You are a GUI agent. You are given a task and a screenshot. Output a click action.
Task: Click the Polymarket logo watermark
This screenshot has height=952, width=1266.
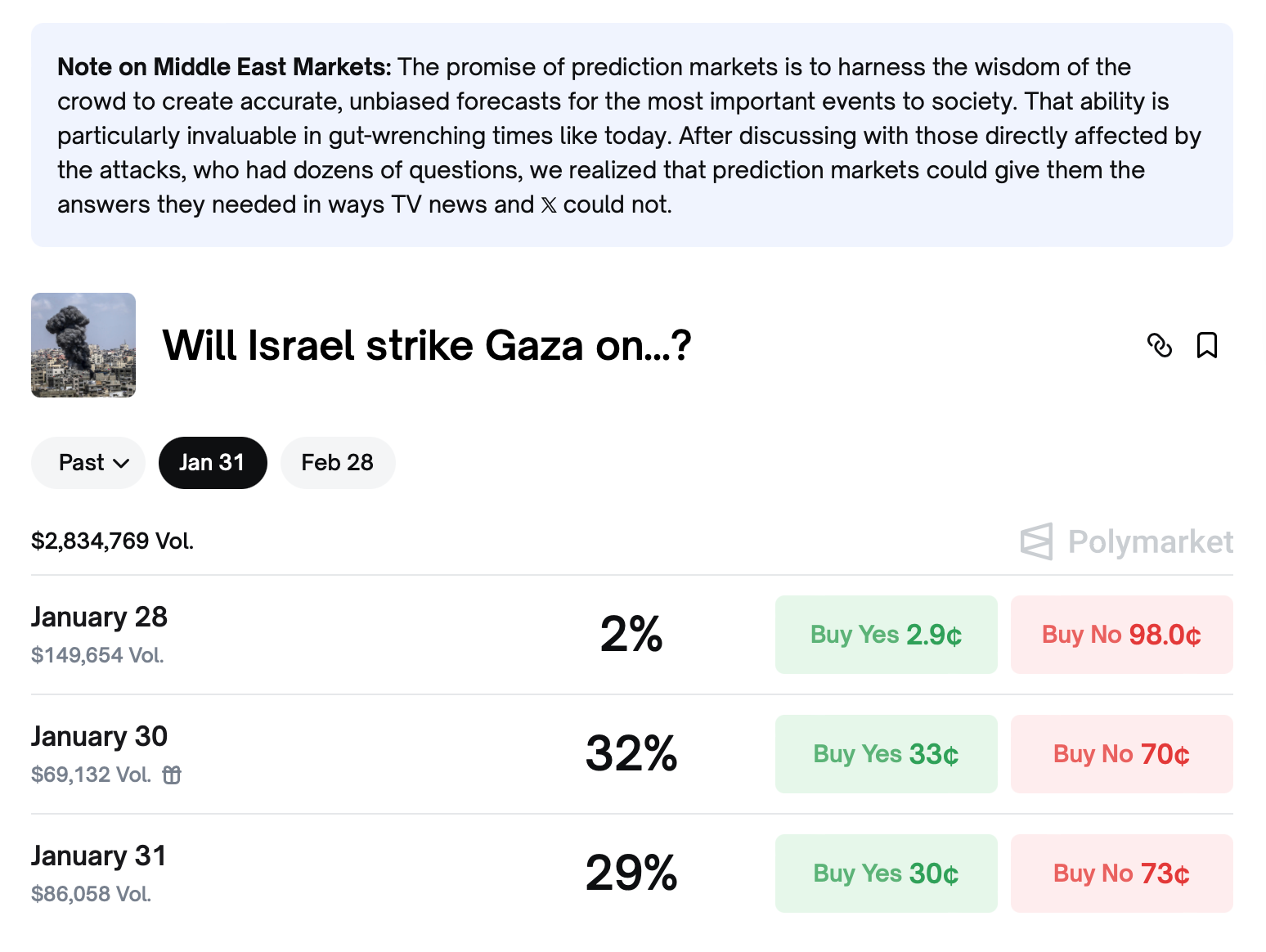tap(1126, 541)
